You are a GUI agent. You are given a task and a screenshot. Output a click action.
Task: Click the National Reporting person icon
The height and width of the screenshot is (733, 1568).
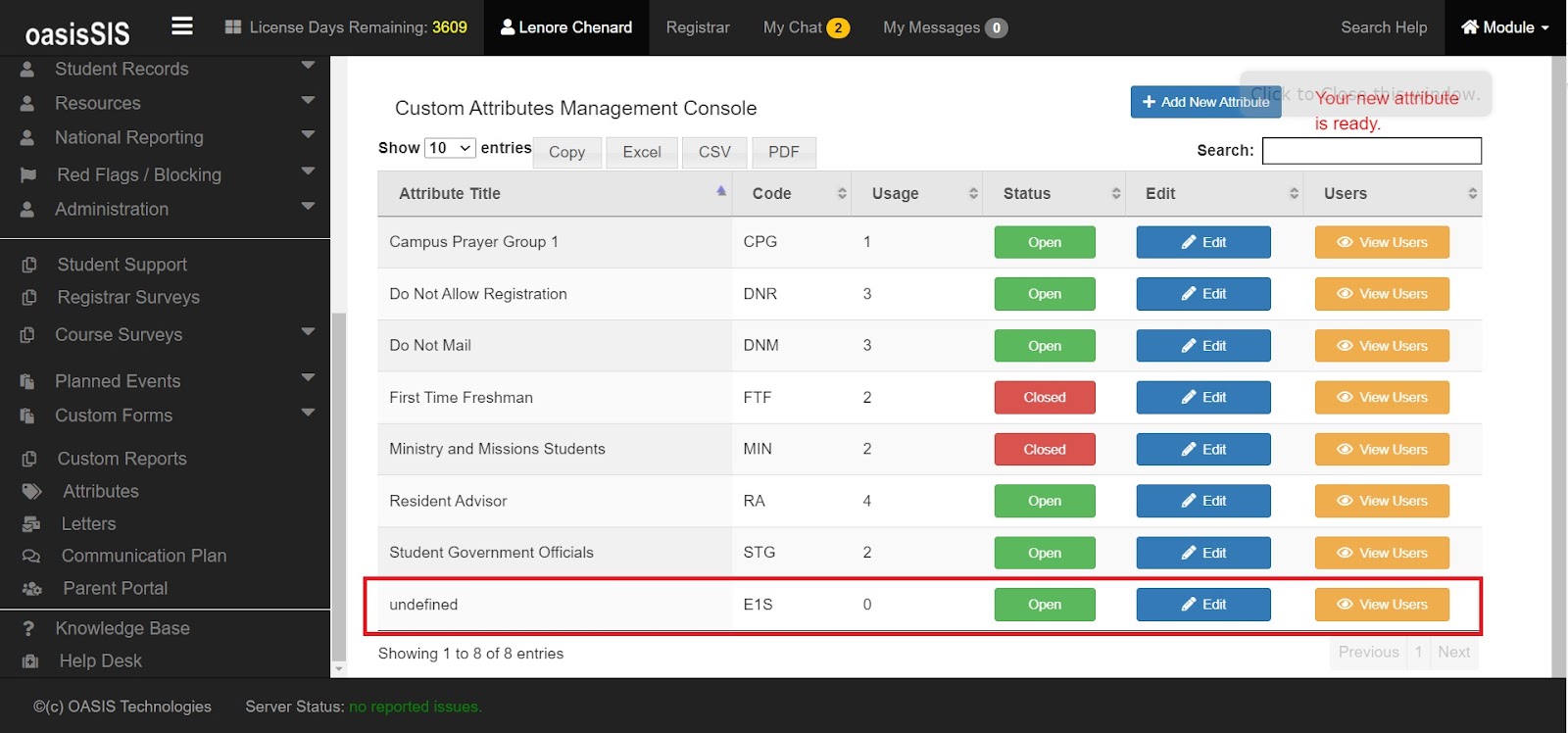point(27,138)
